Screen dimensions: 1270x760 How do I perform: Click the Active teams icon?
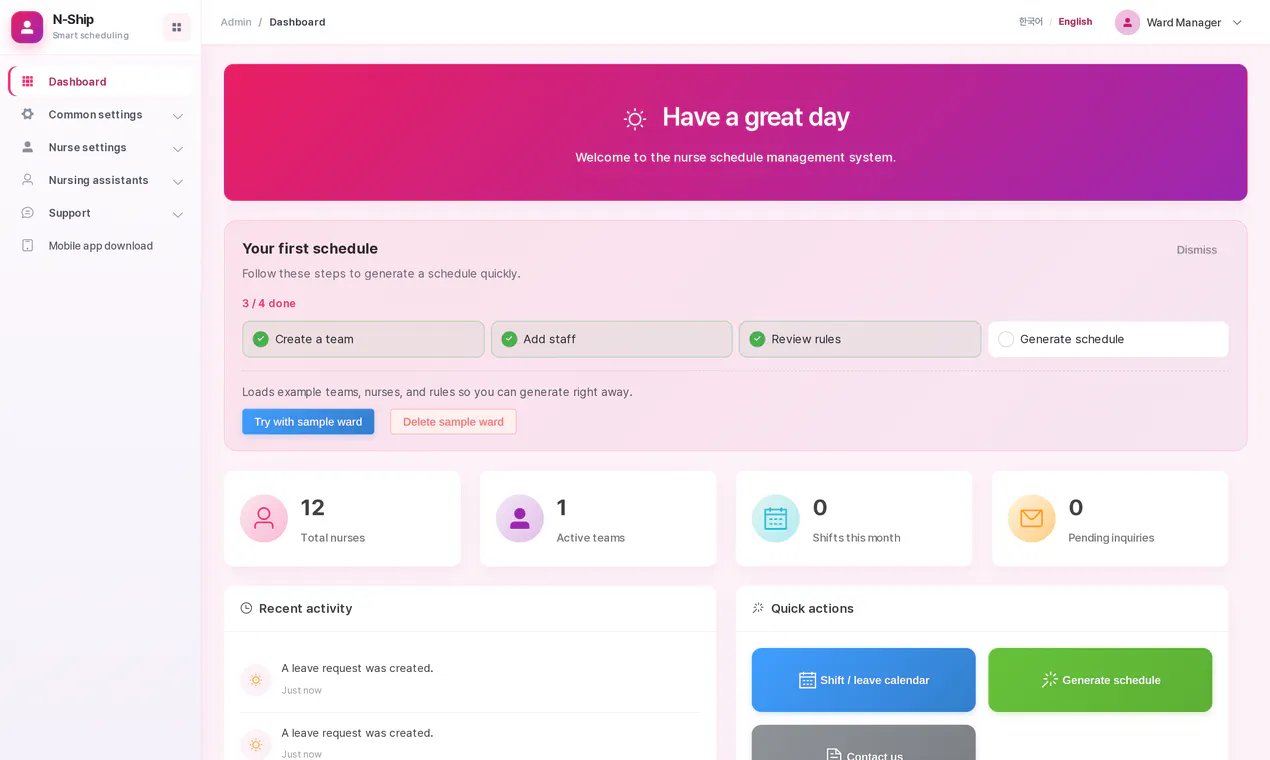coord(520,518)
